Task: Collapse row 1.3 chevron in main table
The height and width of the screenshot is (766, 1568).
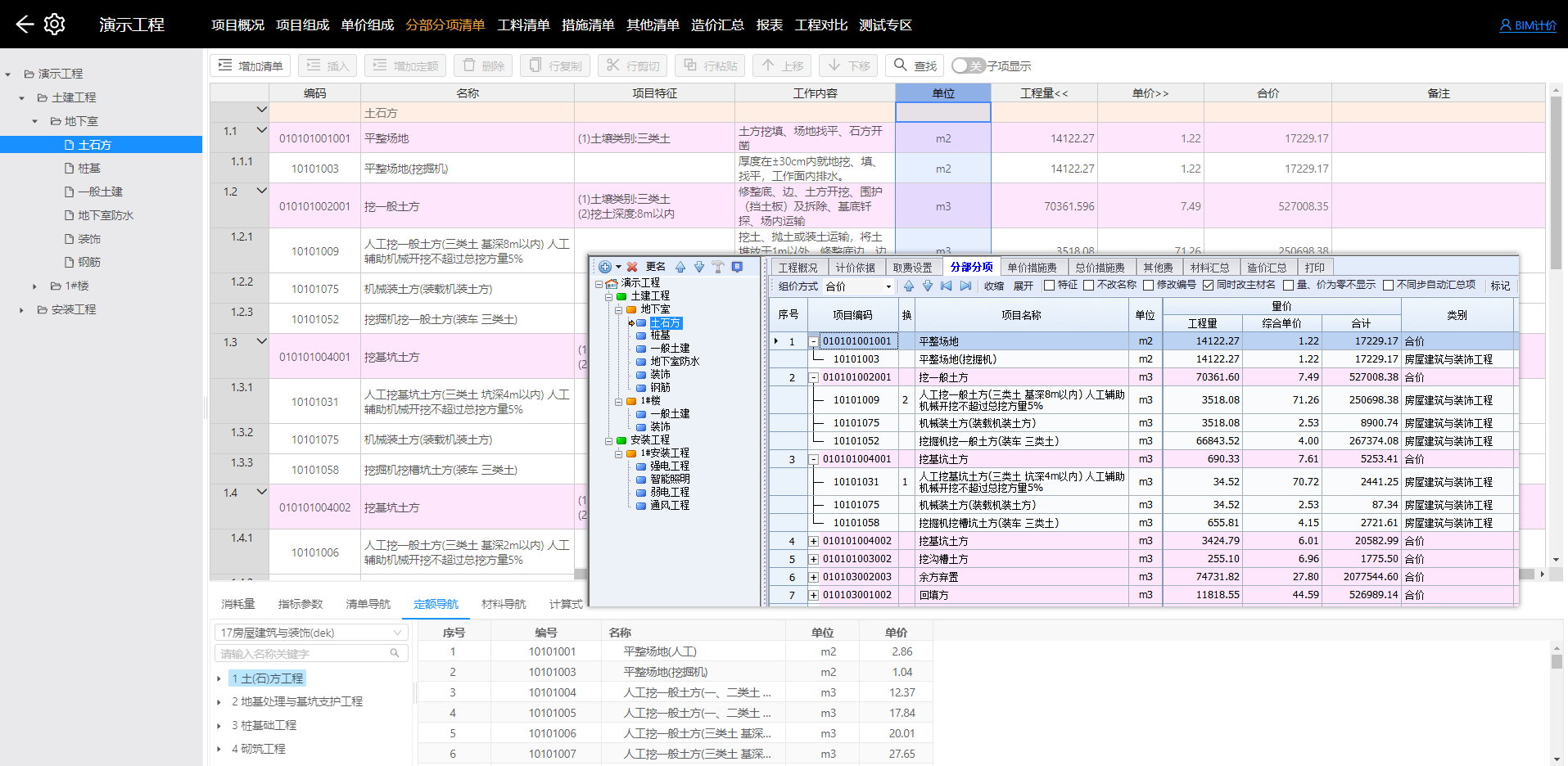Action: point(261,341)
